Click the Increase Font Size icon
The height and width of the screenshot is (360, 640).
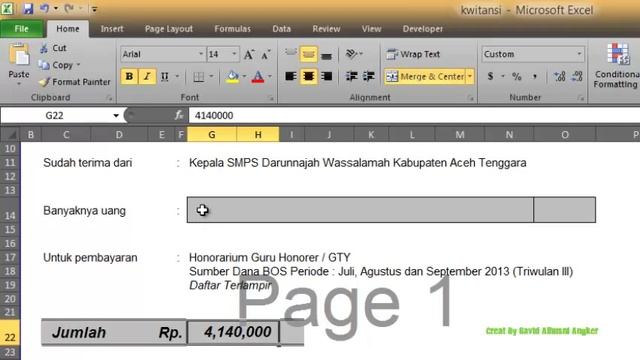(249, 54)
